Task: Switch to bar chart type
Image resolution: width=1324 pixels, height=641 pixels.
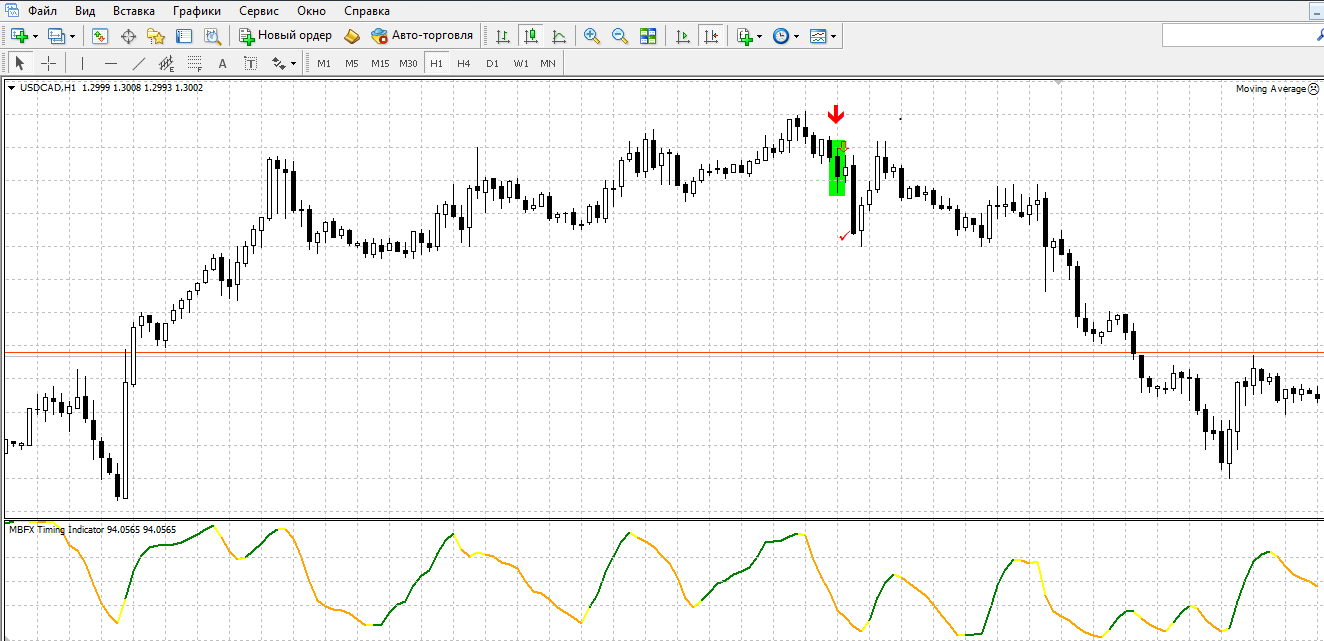Action: pyautogui.click(x=503, y=36)
